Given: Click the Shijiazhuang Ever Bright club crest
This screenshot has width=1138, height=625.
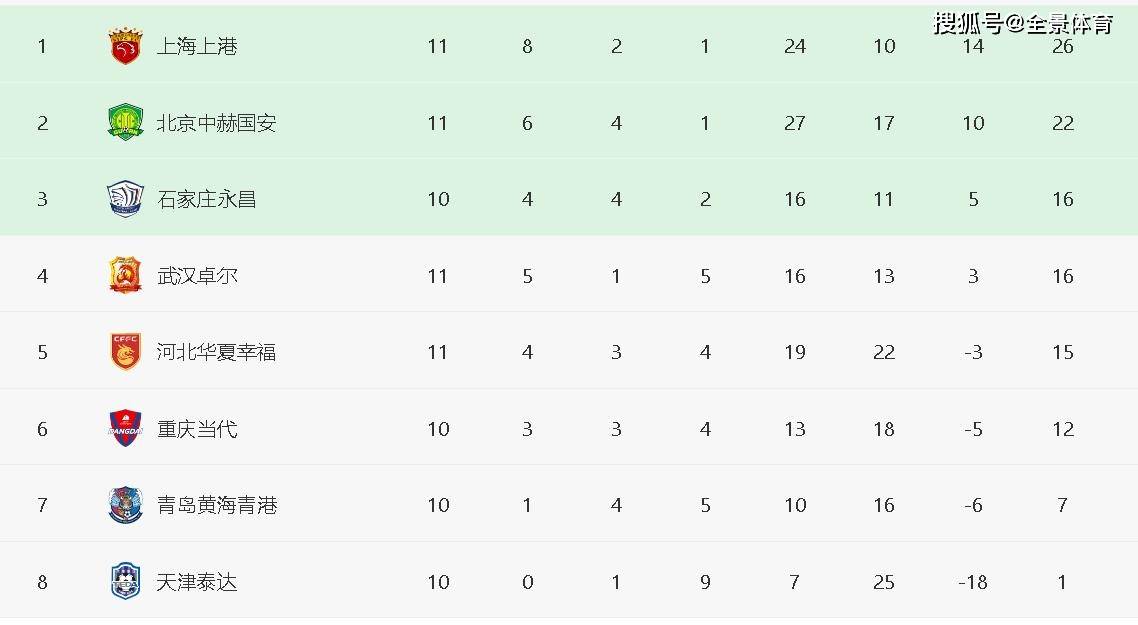Looking at the screenshot, I should coord(125,199).
